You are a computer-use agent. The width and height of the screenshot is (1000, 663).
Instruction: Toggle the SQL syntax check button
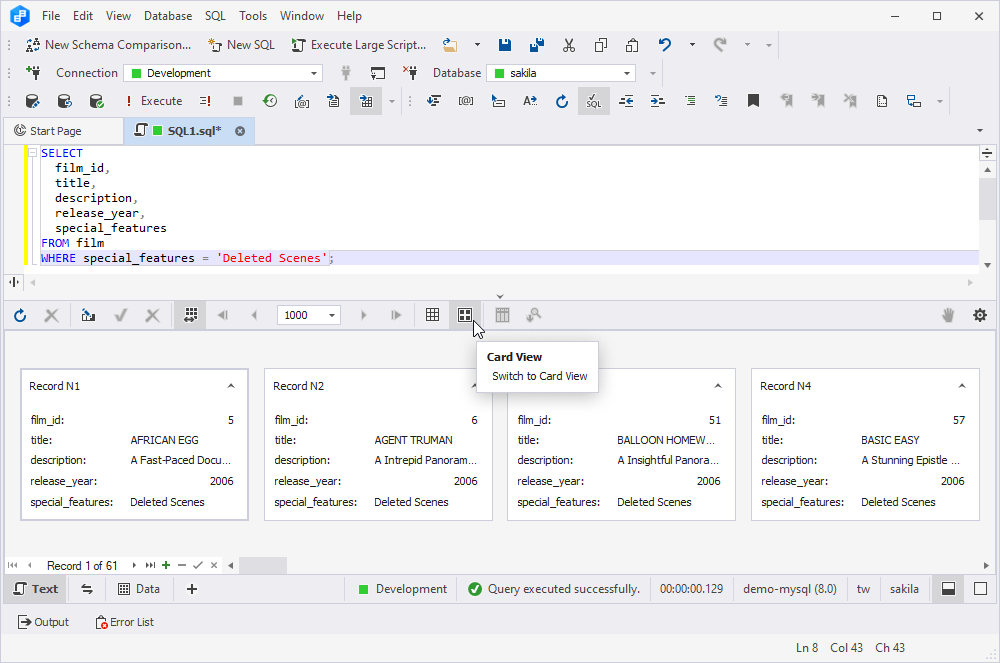(594, 101)
